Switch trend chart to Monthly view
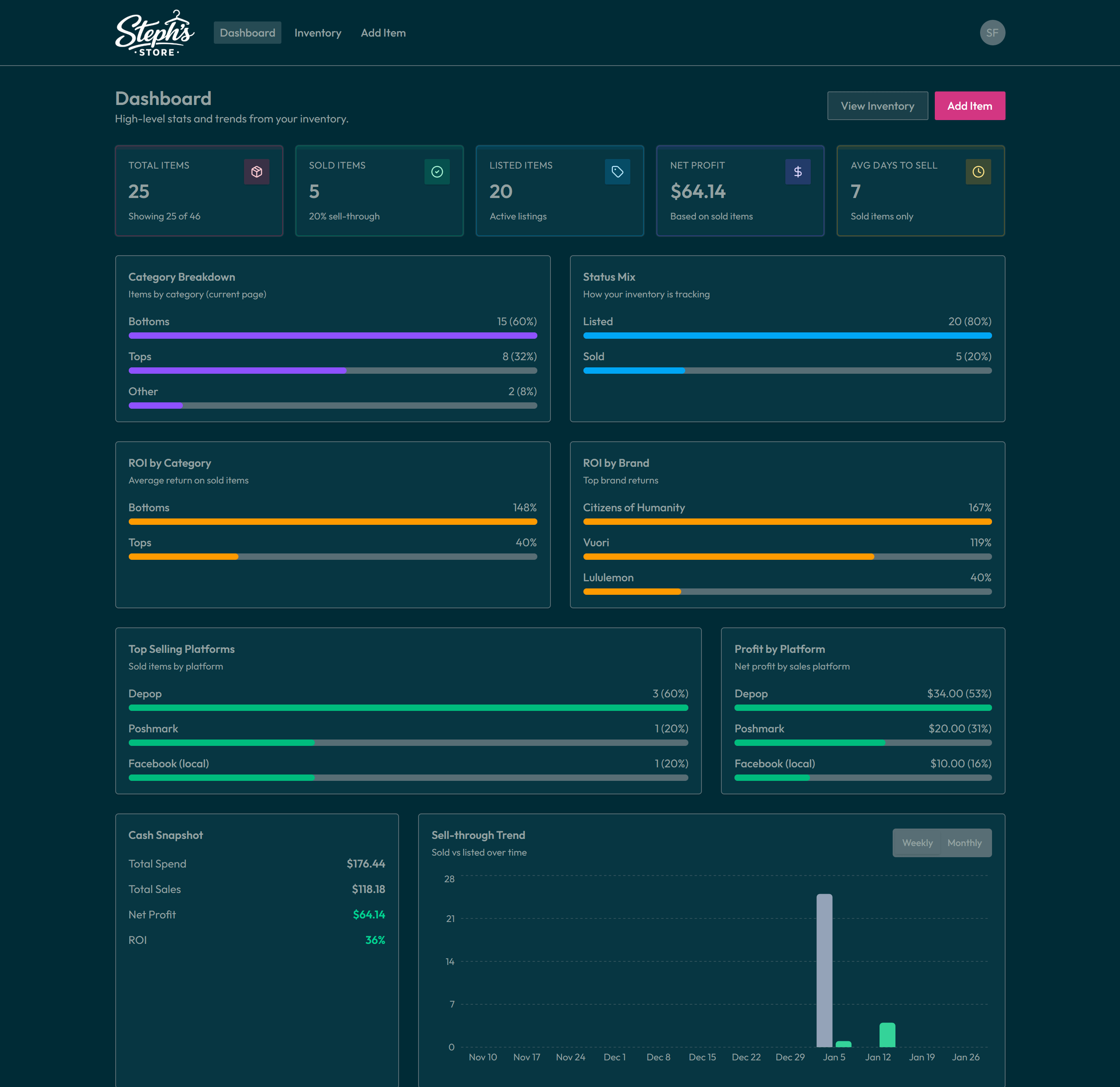The width and height of the screenshot is (1120, 1087). pos(964,843)
